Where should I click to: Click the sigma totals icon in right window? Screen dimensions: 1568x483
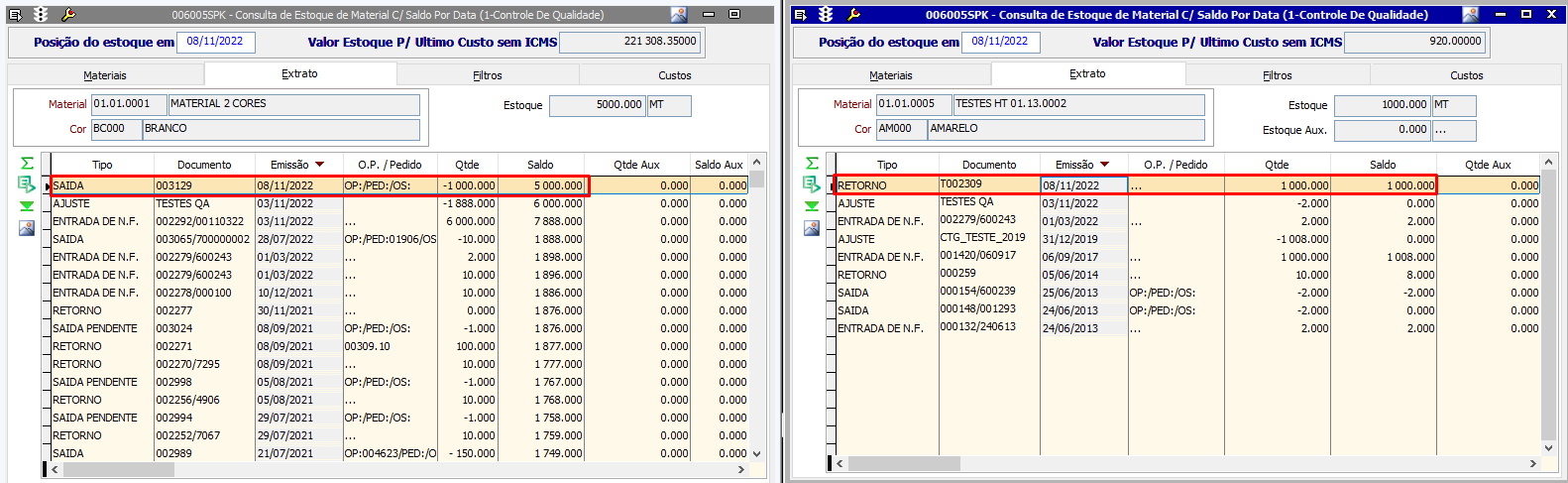(812, 163)
